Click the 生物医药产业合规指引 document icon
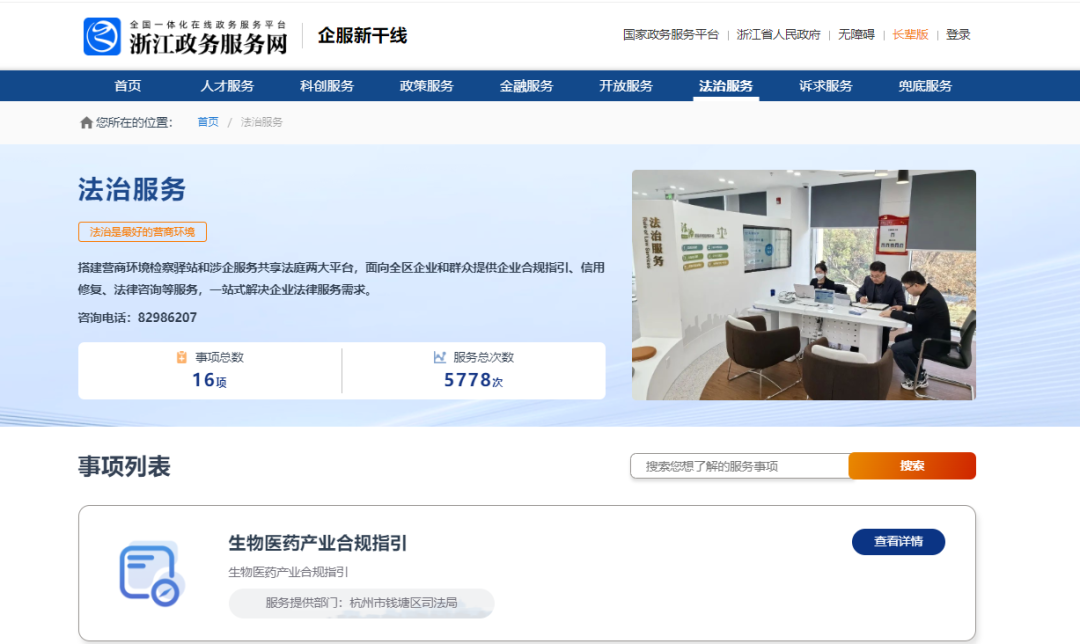1080x644 pixels. (149, 574)
